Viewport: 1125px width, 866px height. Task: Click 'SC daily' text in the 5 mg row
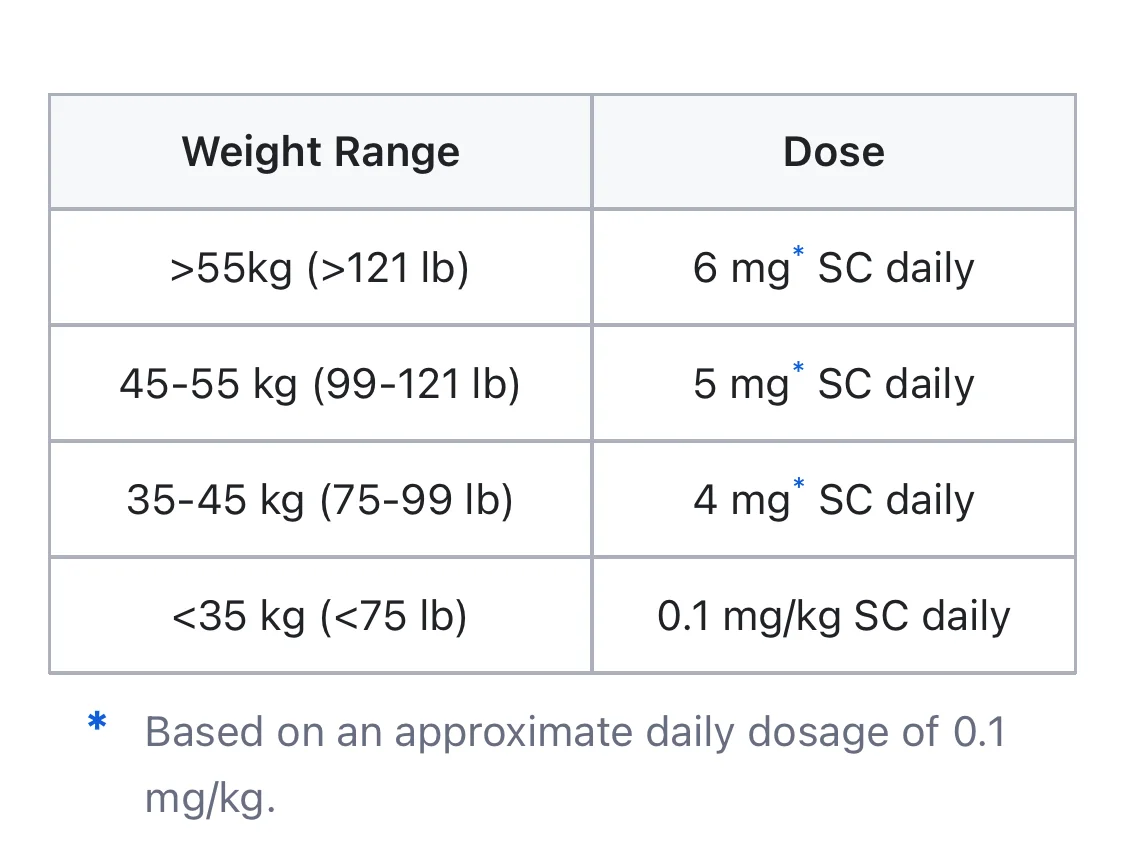(x=896, y=384)
